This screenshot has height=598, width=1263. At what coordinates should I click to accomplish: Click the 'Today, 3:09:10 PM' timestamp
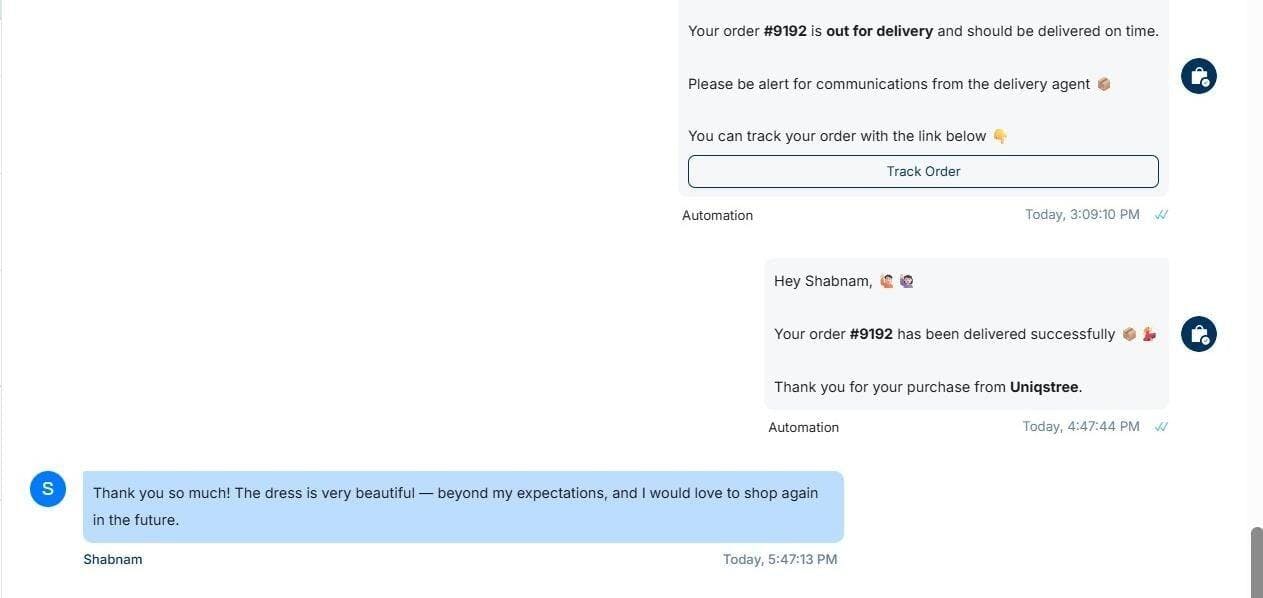[x=1082, y=215]
